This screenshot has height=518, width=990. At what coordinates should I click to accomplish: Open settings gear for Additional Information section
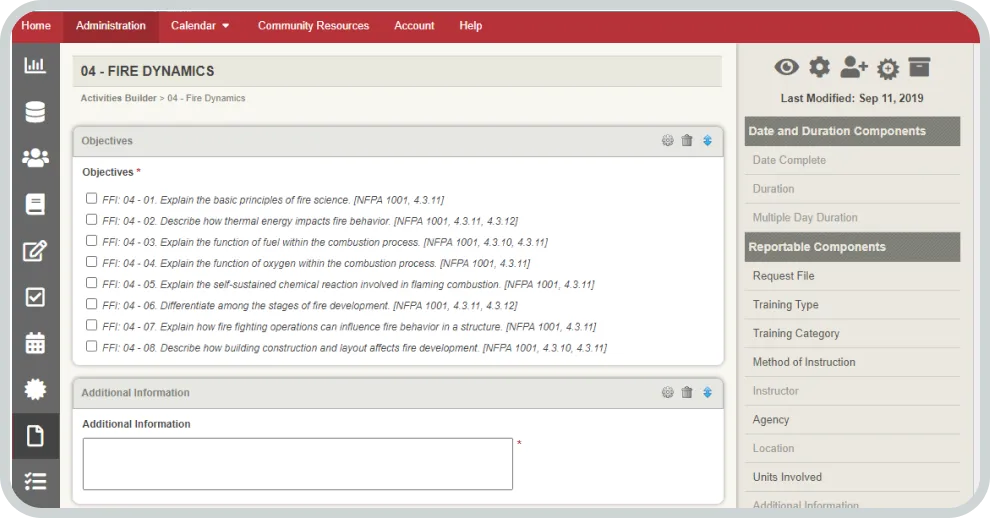pyautogui.click(x=667, y=393)
